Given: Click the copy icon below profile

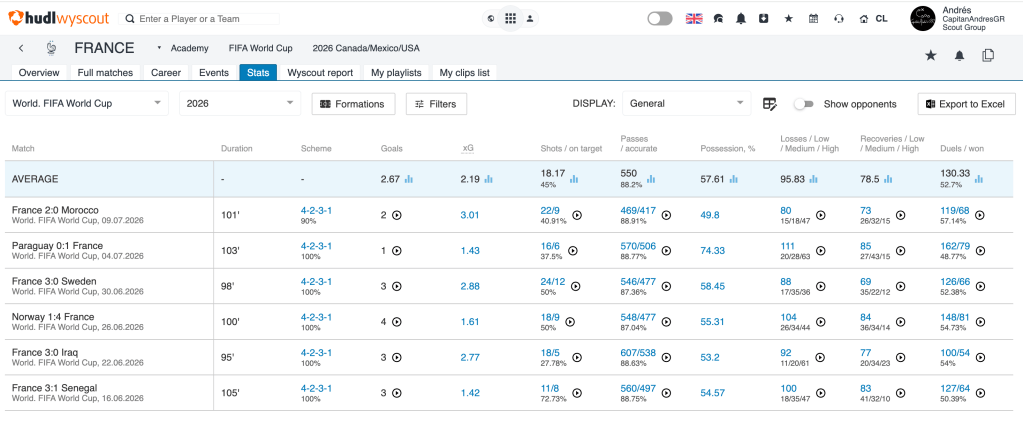Looking at the screenshot, I should (x=988, y=55).
